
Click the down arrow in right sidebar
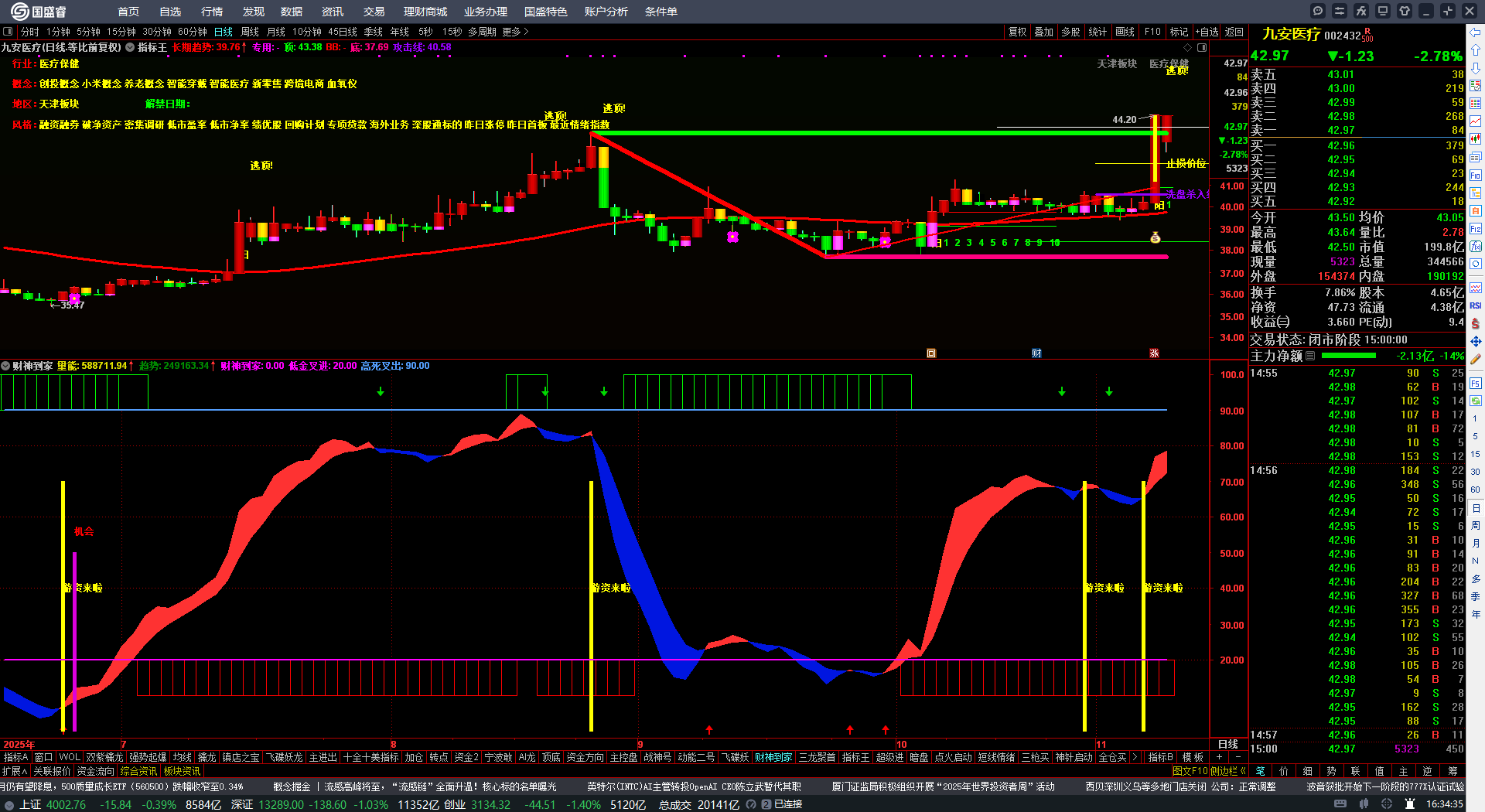click(x=1476, y=67)
